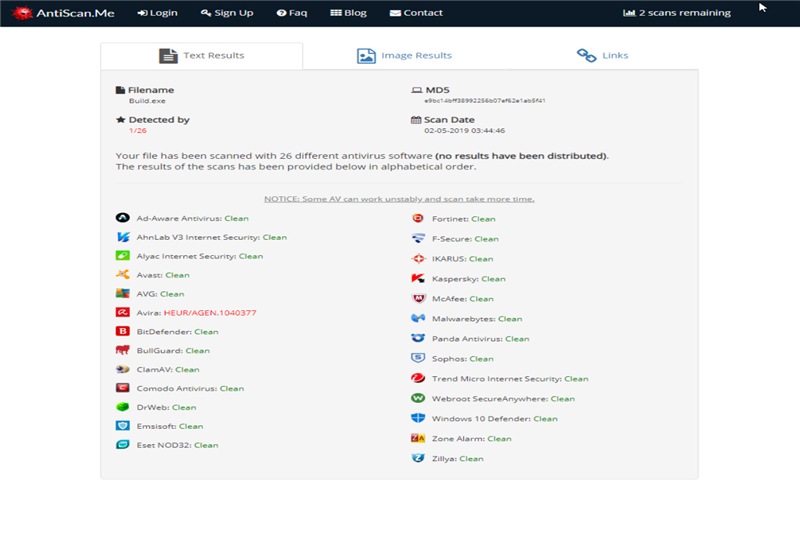The image size is (800, 549).
Task: Click the Windows 10 Defender: Clean result
Action: pos(494,418)
